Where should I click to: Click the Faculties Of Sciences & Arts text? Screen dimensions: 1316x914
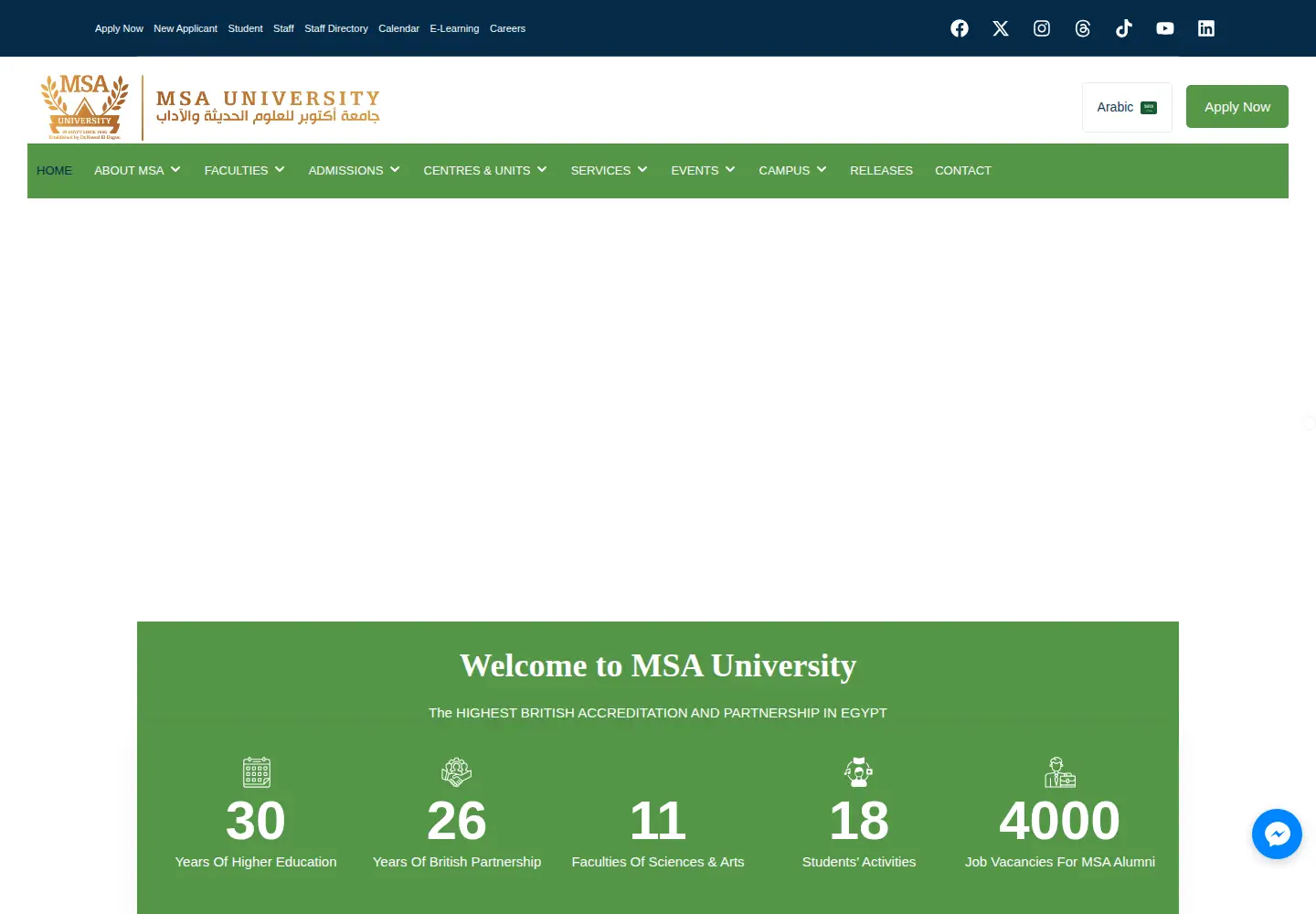658,862
